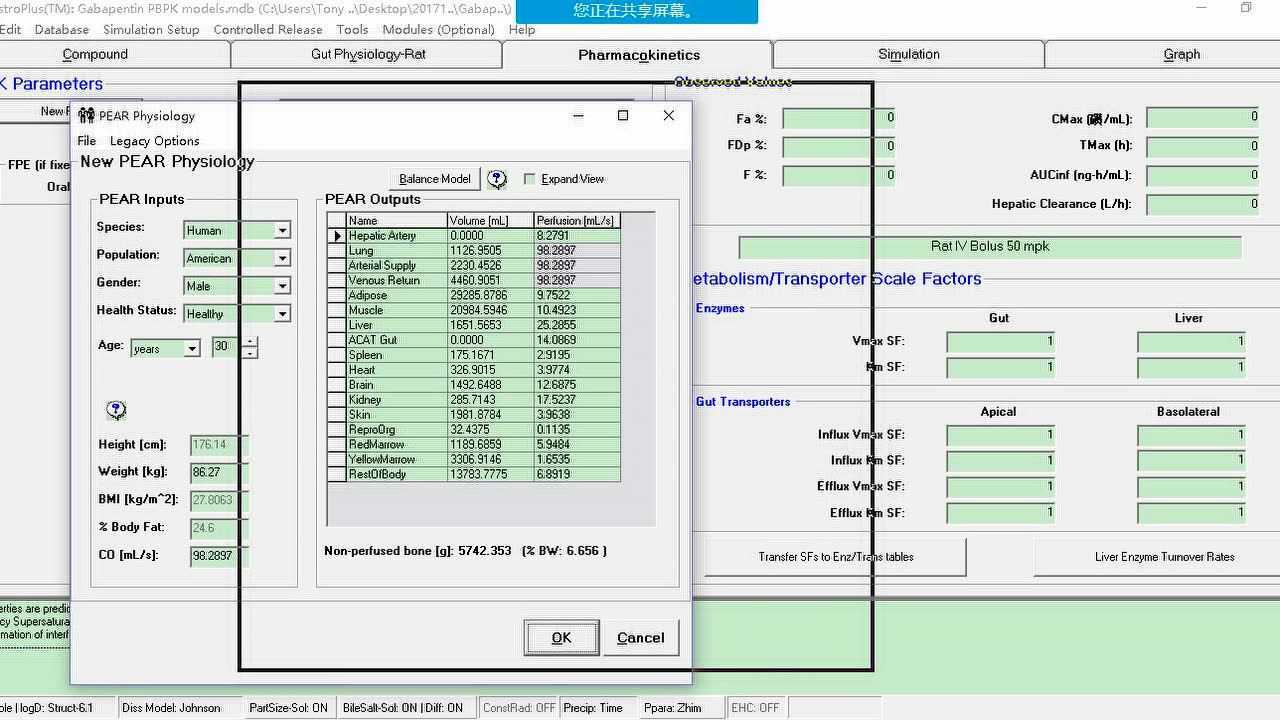Click the EHC: OFF status indicator

[x=755, y=707]
